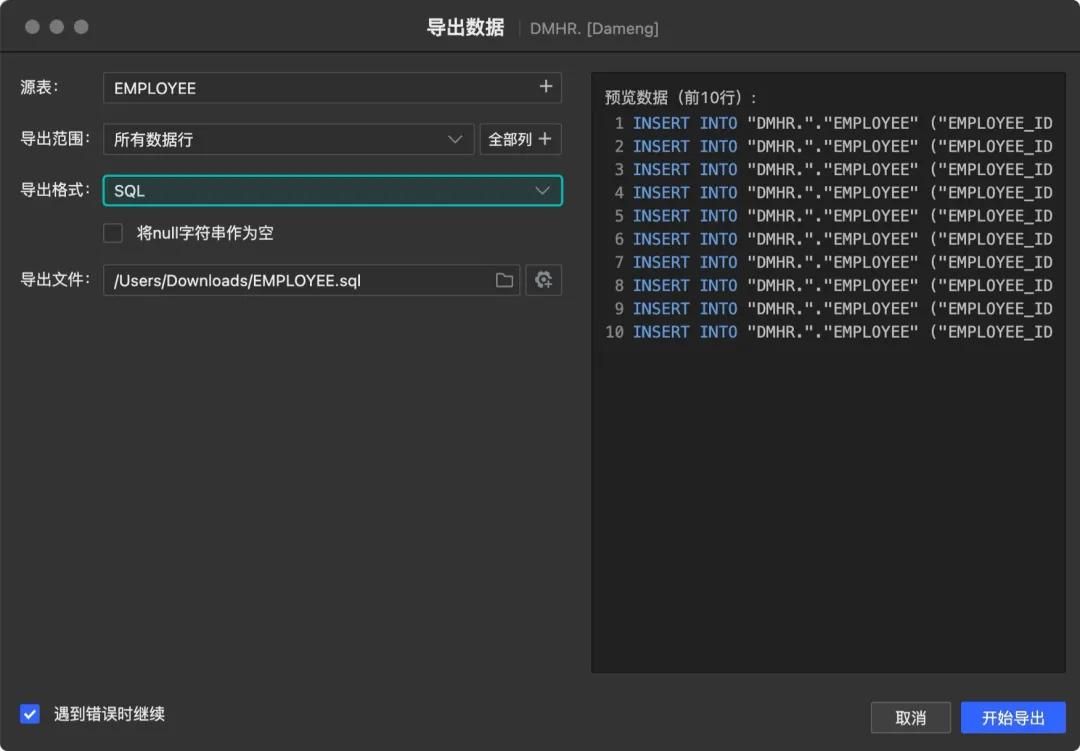
Task: Click the 全部列 columns button
Action: (520, 139)
